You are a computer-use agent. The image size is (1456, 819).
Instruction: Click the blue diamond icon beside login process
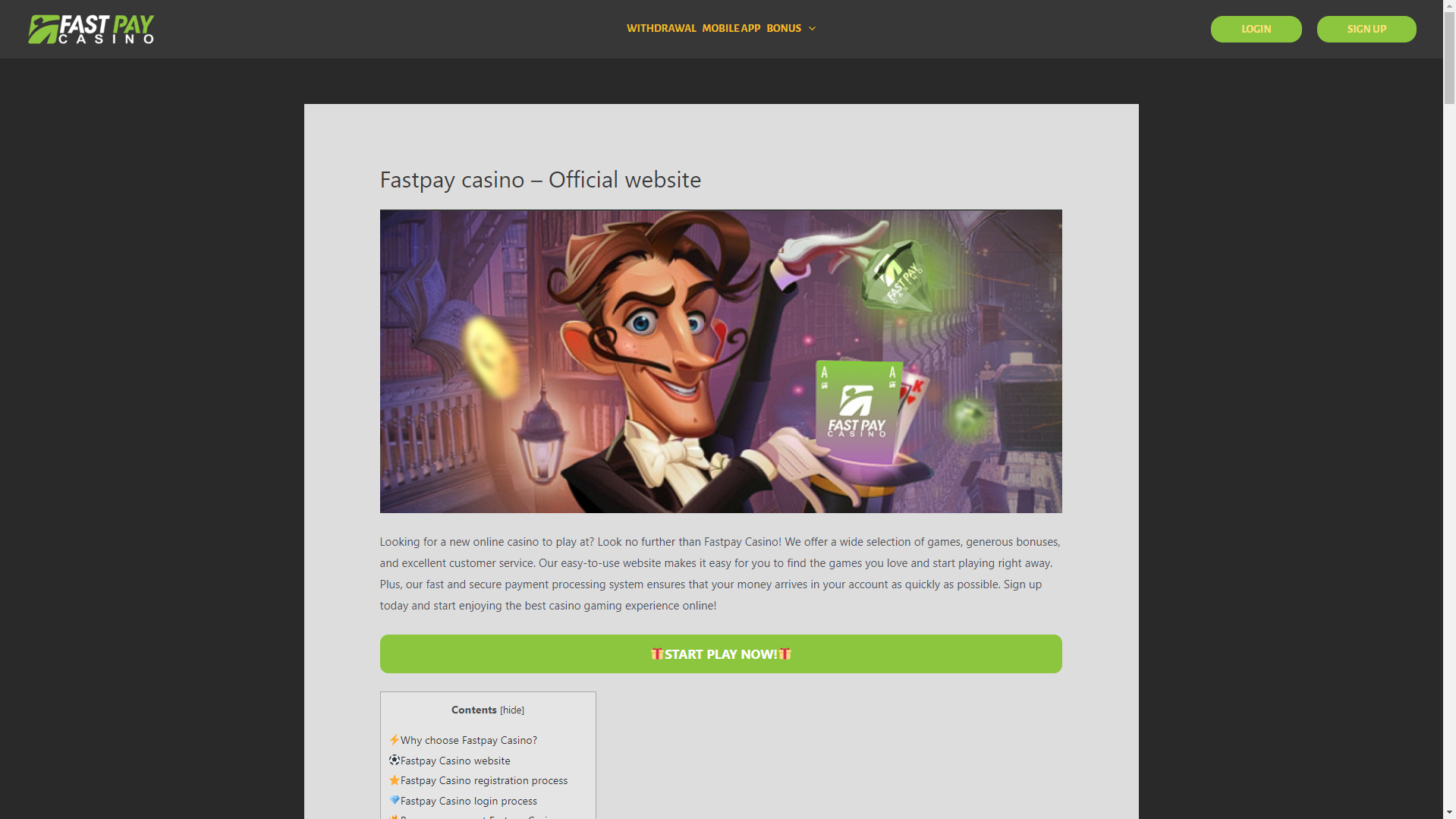click(x=394, y=801)
